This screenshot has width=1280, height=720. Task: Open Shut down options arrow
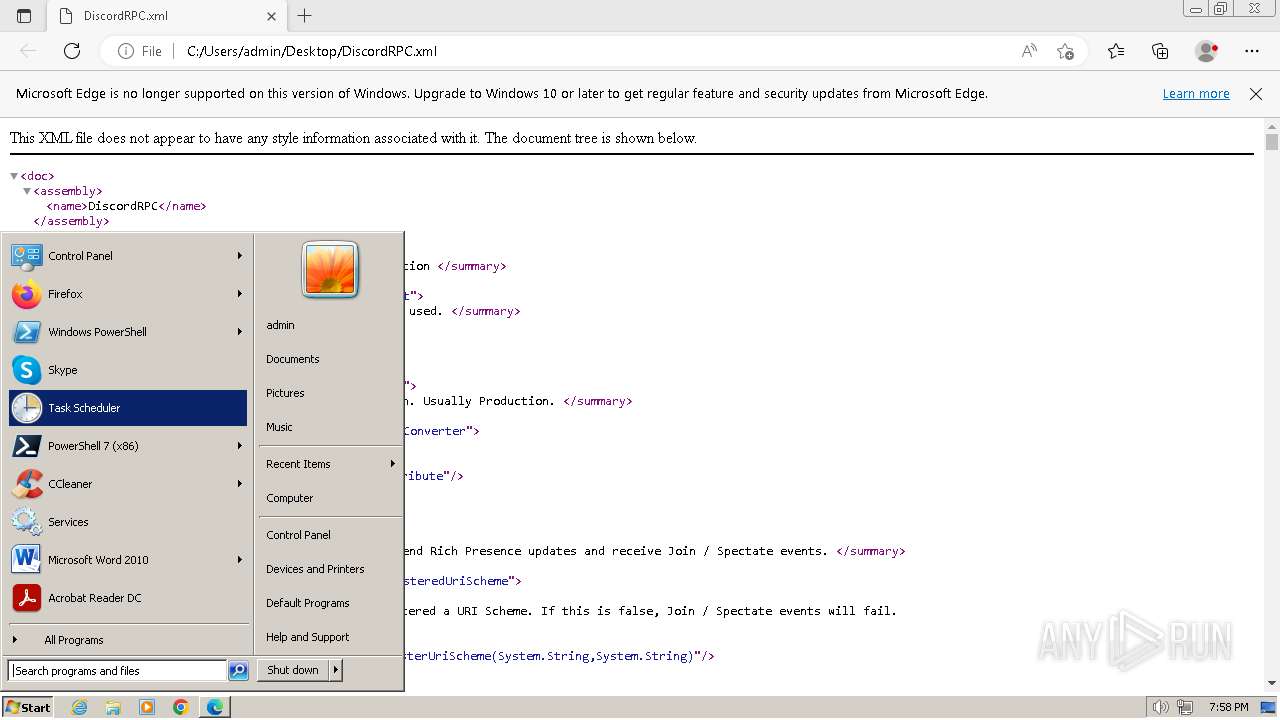[x=336, y=670]
